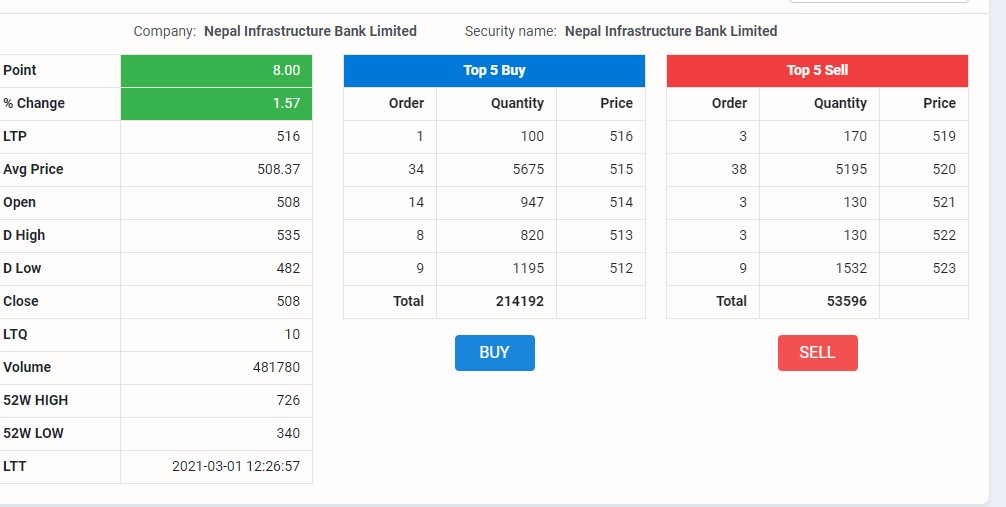Click sell order count 38
The image size is (1006, 507).
click(x=738, y=169)
